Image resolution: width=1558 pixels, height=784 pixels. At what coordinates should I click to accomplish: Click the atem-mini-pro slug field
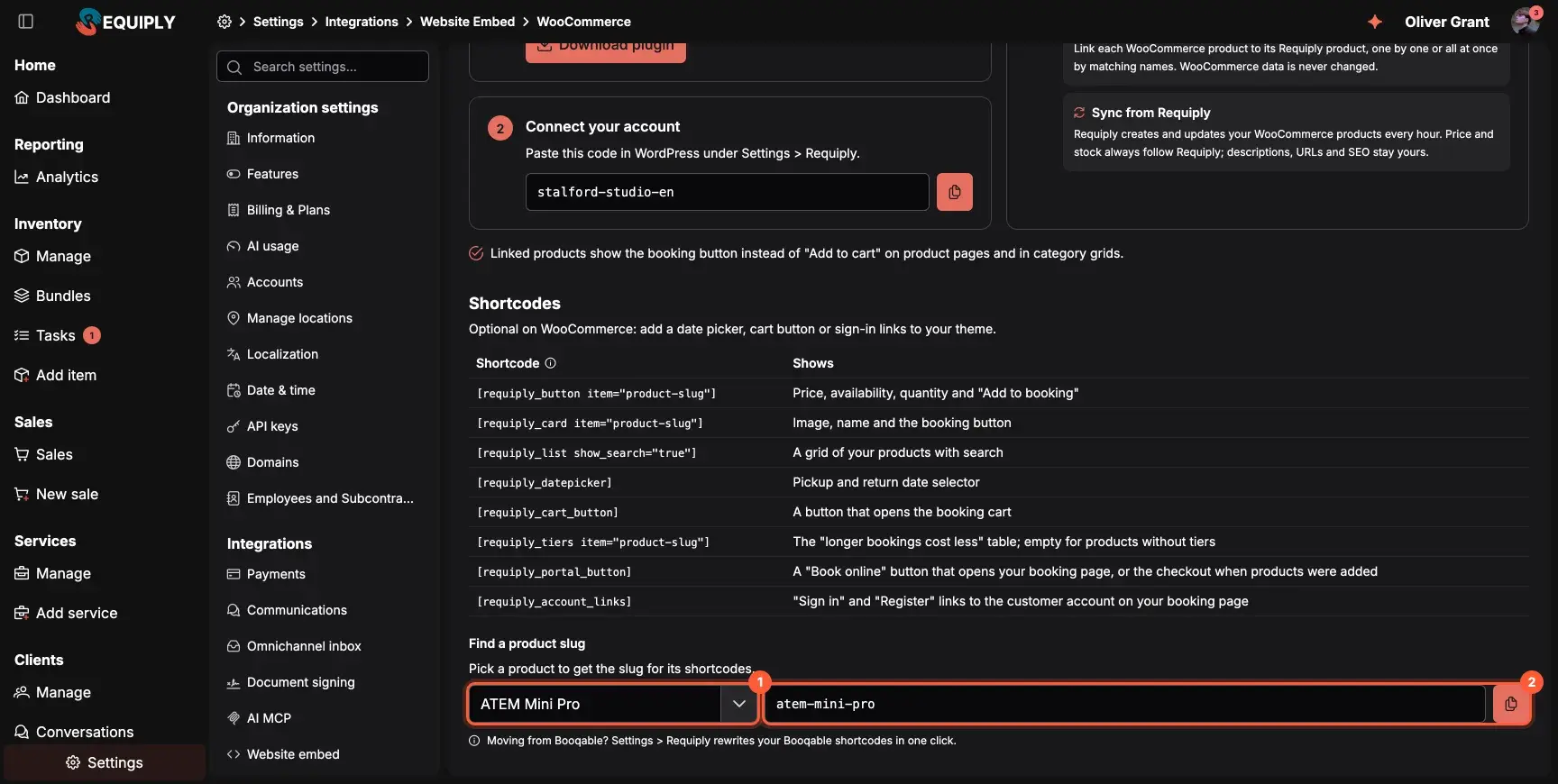point(1124,704)
